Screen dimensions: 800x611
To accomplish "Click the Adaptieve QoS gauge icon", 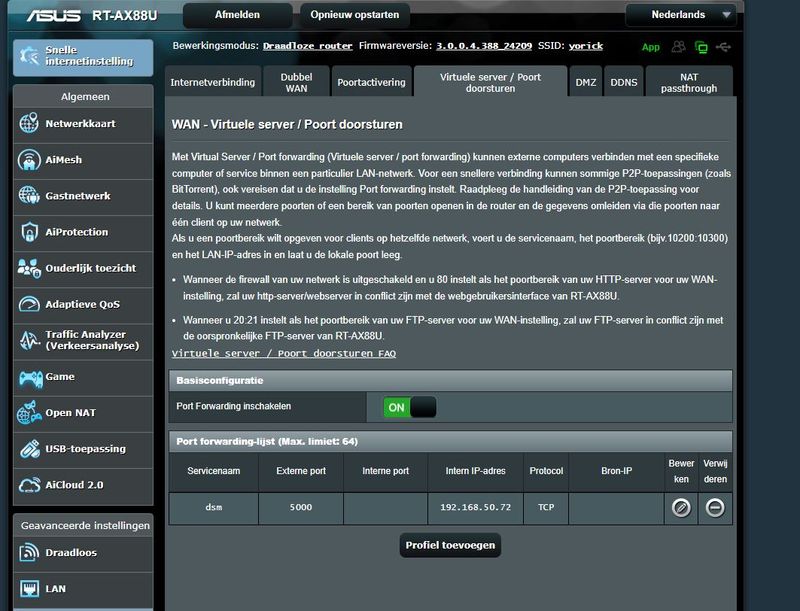I will 29,304.
